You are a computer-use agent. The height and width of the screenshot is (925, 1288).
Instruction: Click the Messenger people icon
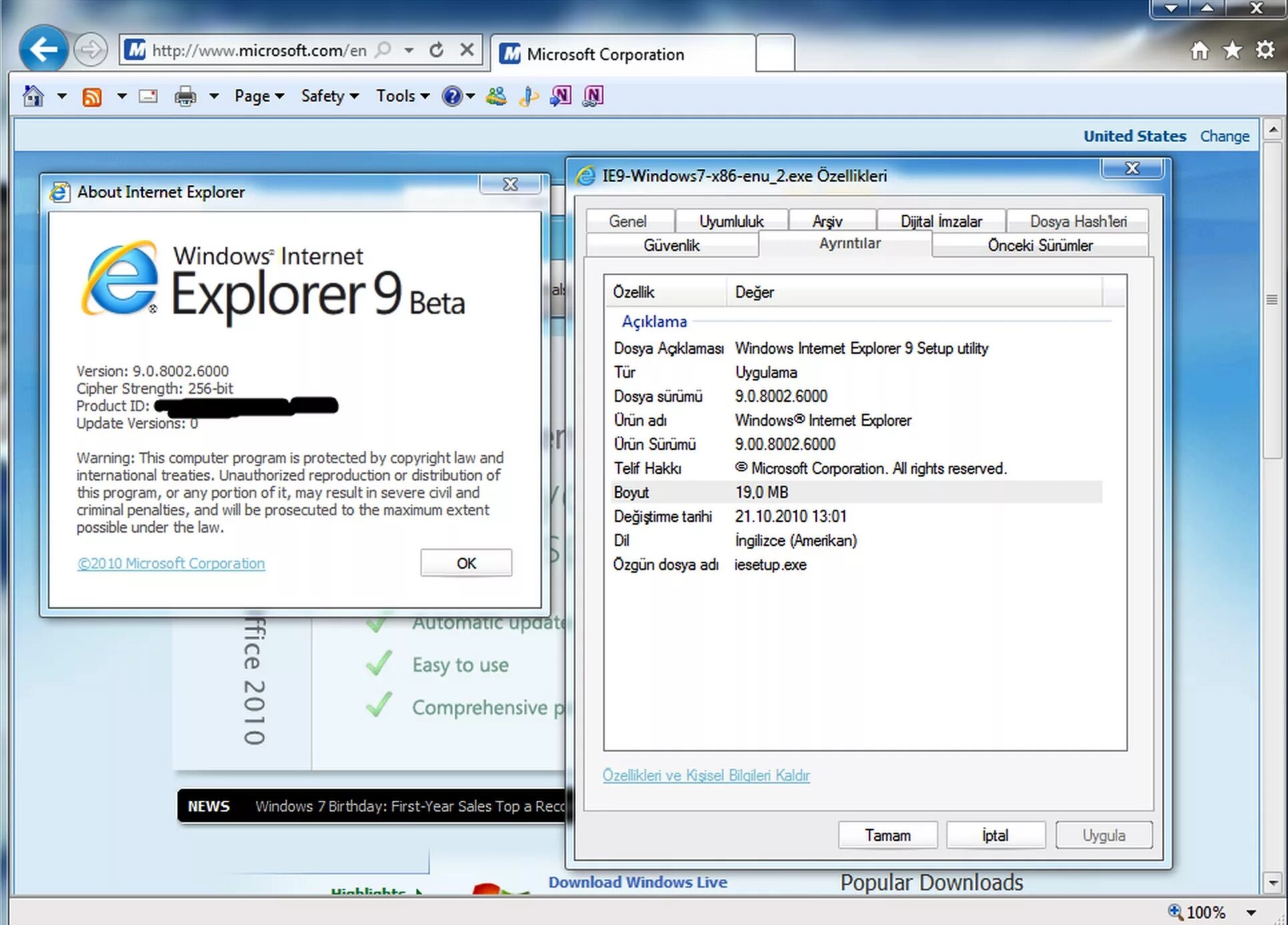point(496,96)
